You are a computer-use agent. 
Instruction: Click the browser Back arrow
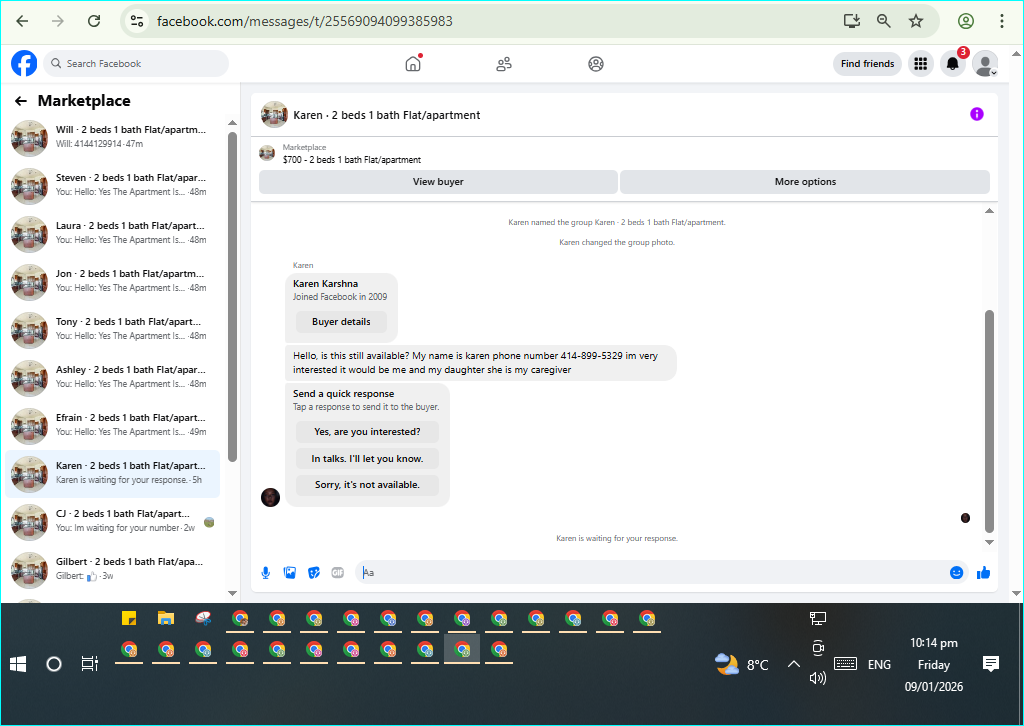tap(22, 21)
